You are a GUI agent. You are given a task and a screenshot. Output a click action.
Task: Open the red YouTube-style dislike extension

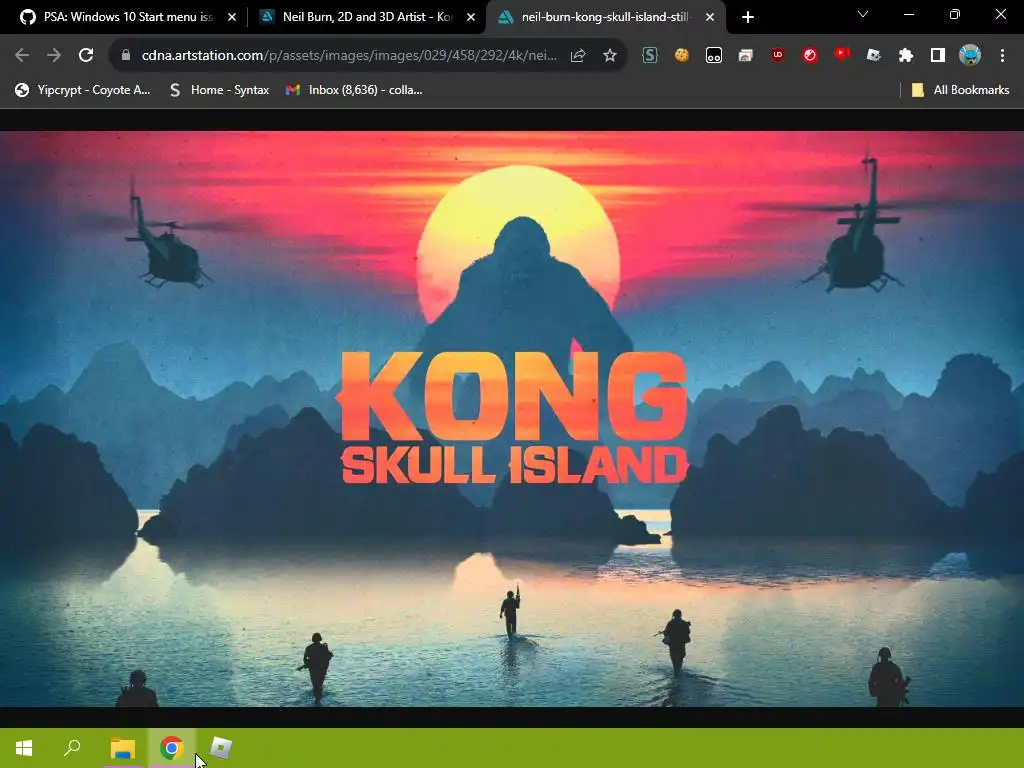click(842, 55)
